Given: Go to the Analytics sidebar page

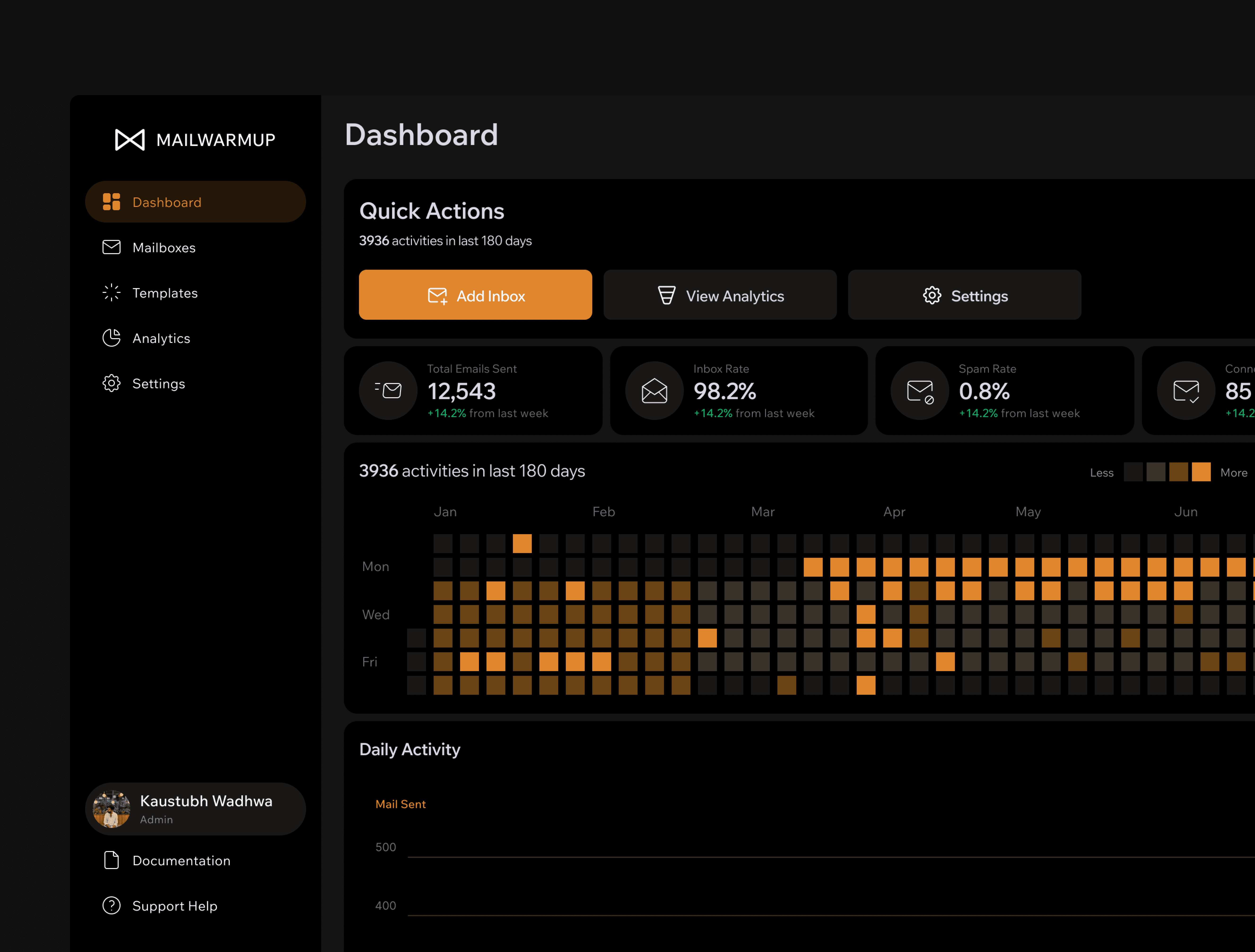Looking at the screenshot, I should pyautogui.click(x=161, y=339).
